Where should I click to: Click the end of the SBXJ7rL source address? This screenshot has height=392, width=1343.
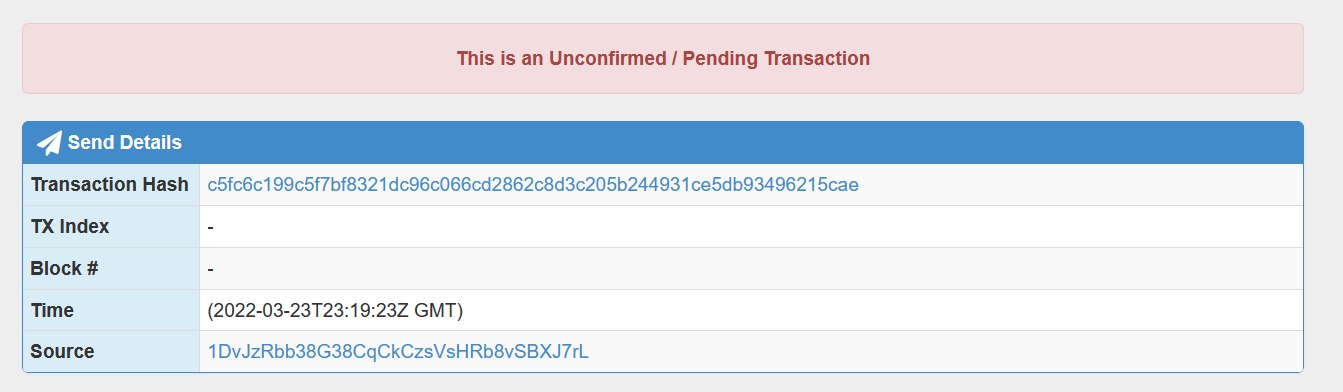[559, 352]
